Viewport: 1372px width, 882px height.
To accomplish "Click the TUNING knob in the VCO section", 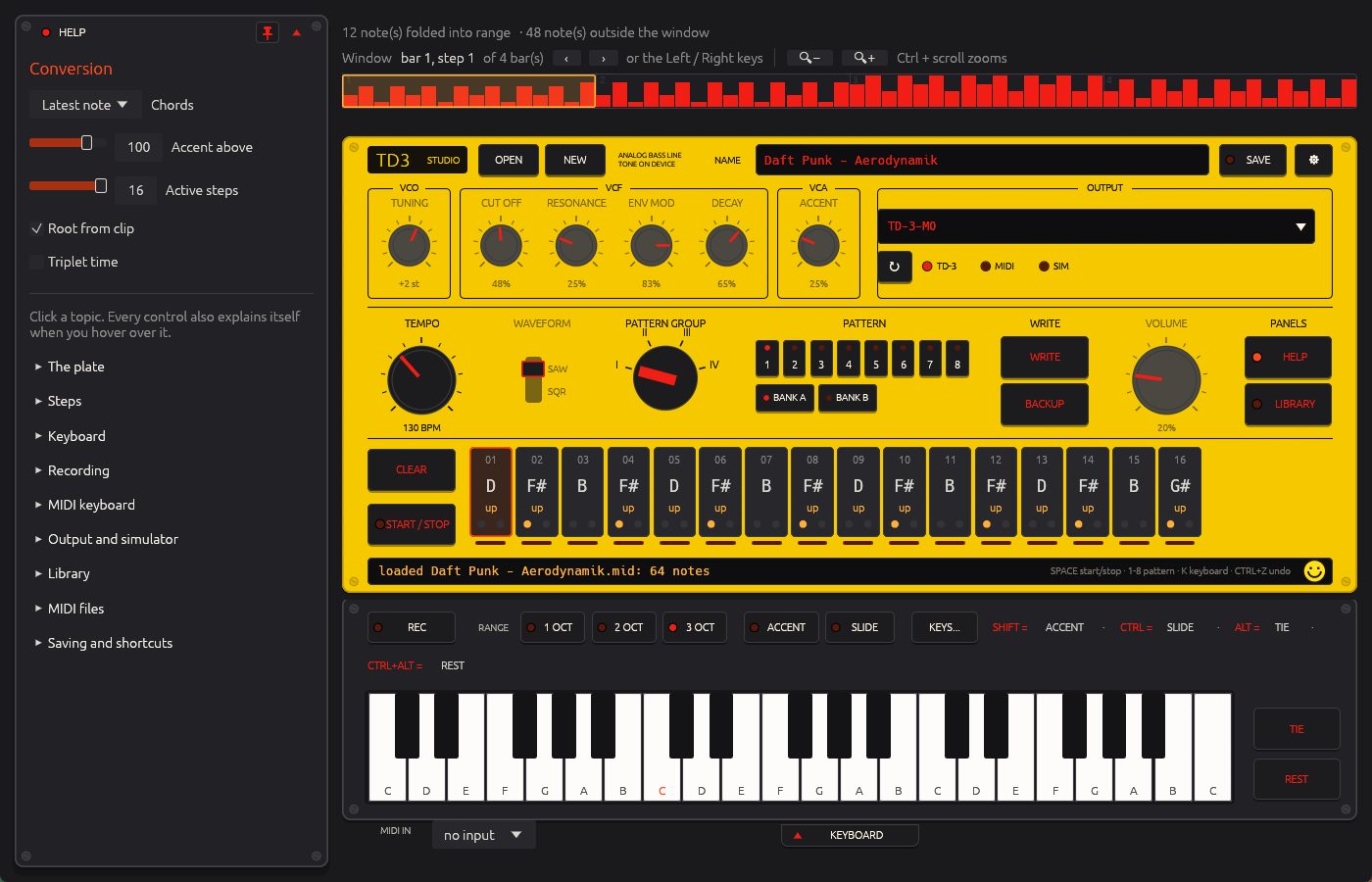I will point(409,245).
